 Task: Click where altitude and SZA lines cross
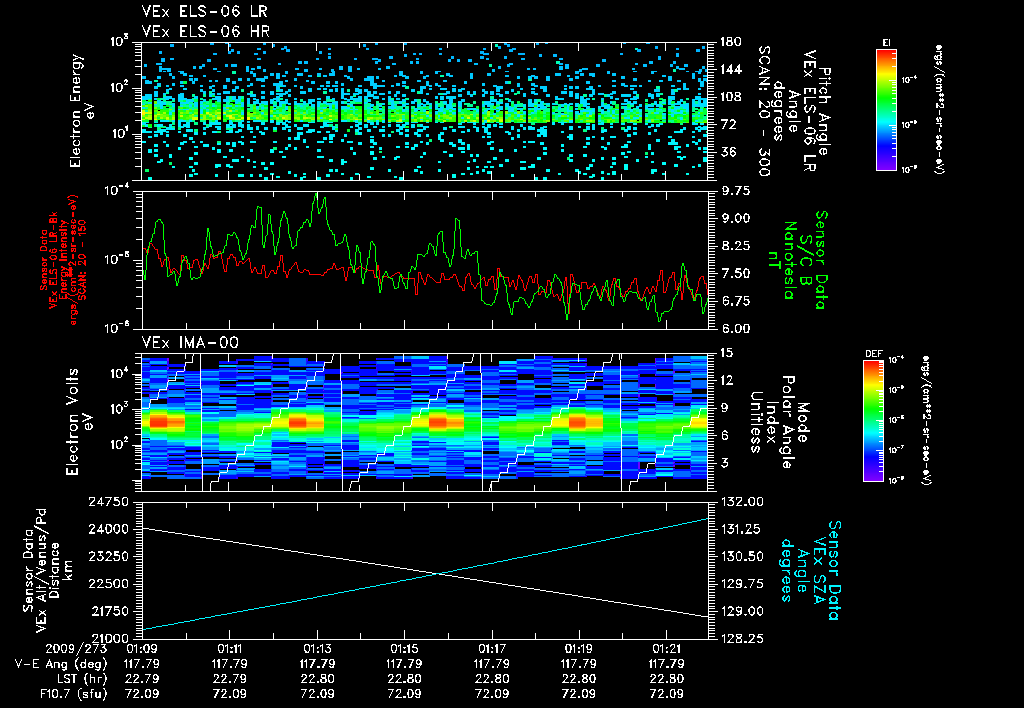(x=440, y=574)
